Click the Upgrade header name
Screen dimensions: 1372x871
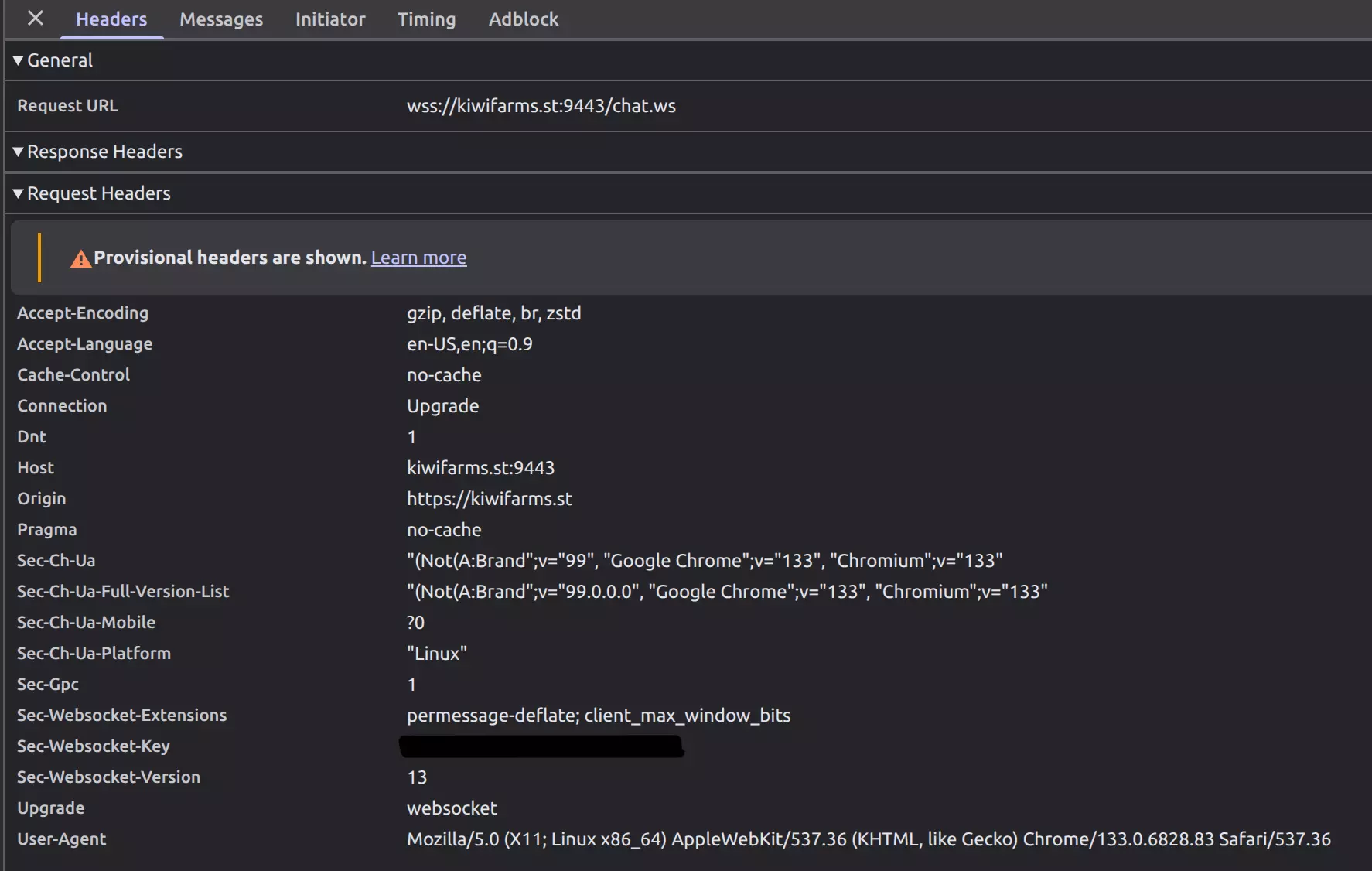click(x=51, y=808)
